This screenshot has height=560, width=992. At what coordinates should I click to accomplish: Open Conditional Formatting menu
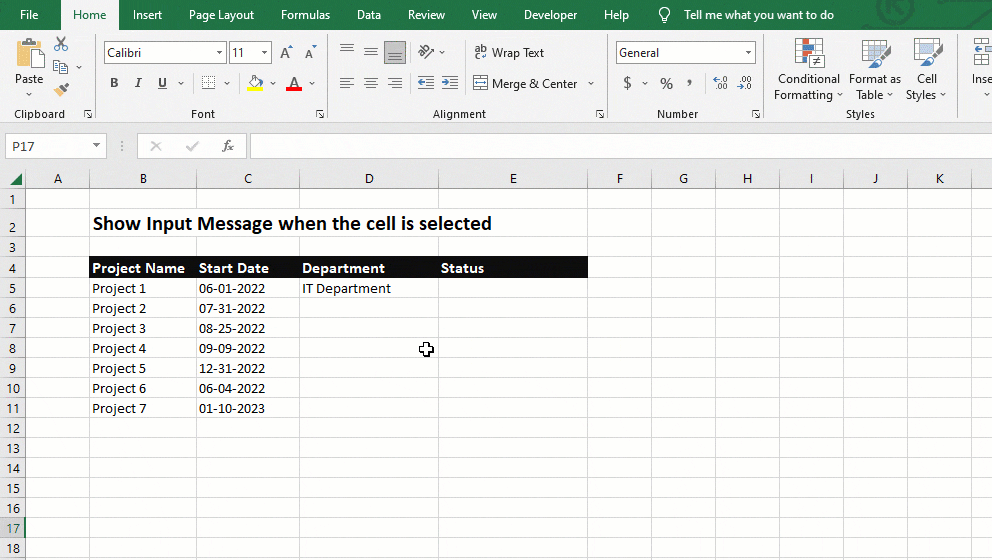tap(809, 70)
